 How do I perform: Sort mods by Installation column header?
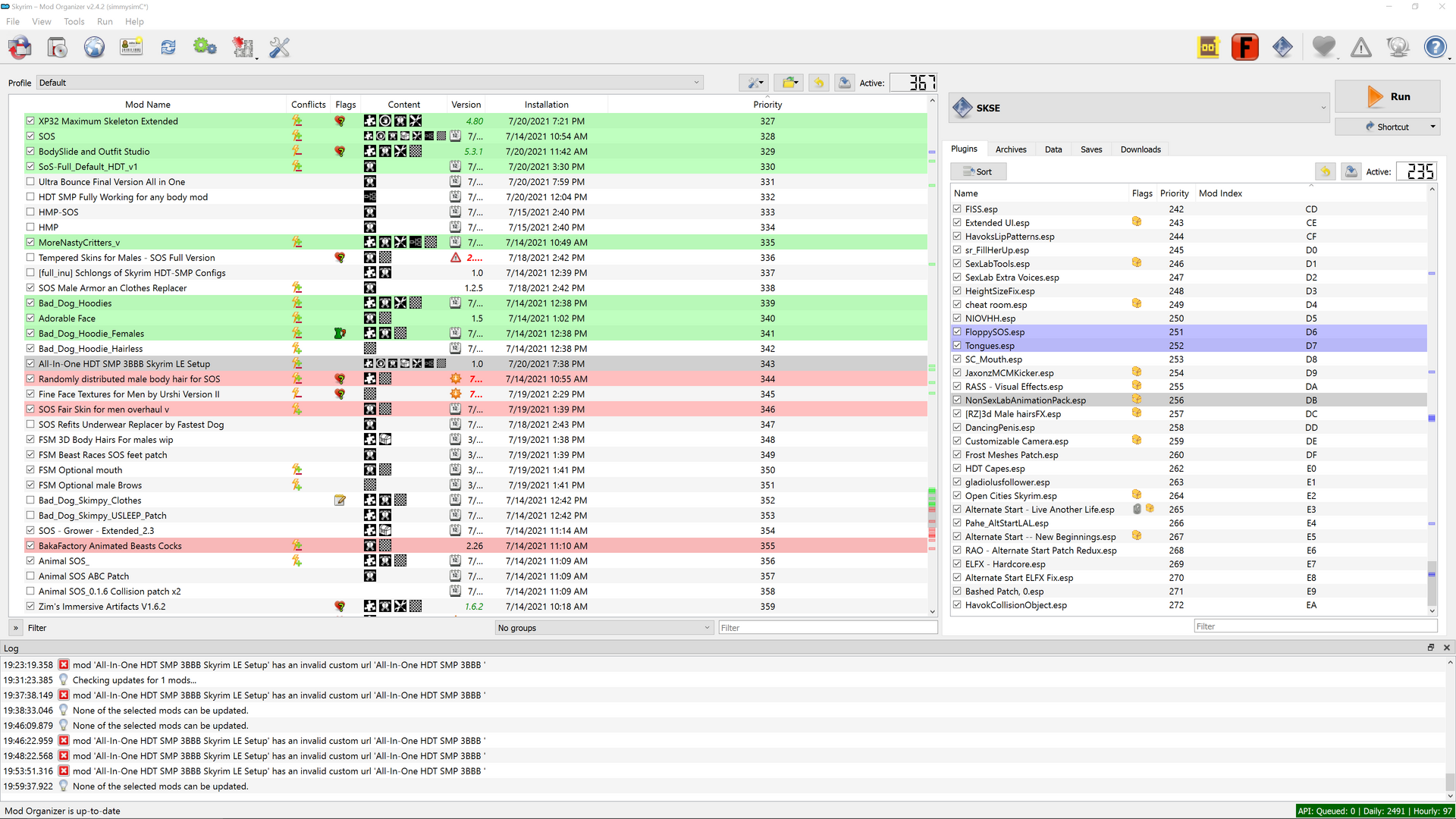[546, 105]
